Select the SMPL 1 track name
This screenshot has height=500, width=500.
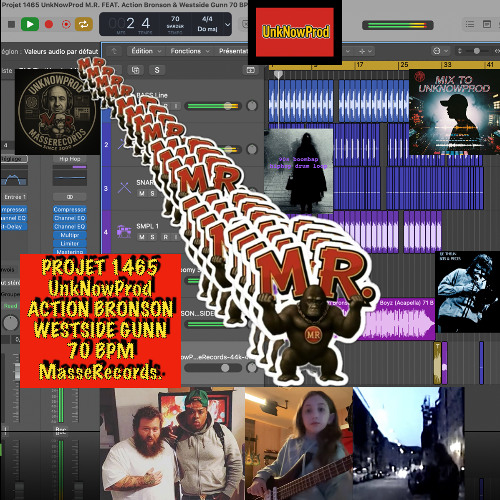147,226
